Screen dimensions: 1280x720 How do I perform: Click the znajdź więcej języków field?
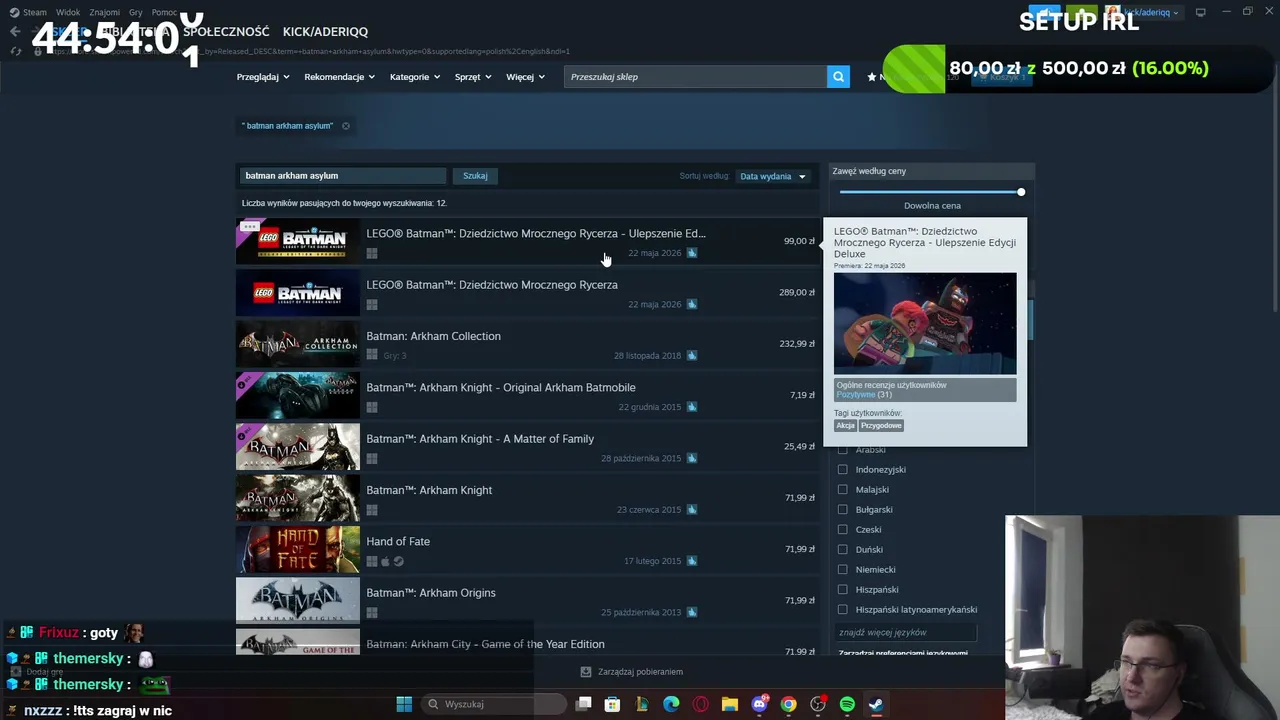pos(907,632)
